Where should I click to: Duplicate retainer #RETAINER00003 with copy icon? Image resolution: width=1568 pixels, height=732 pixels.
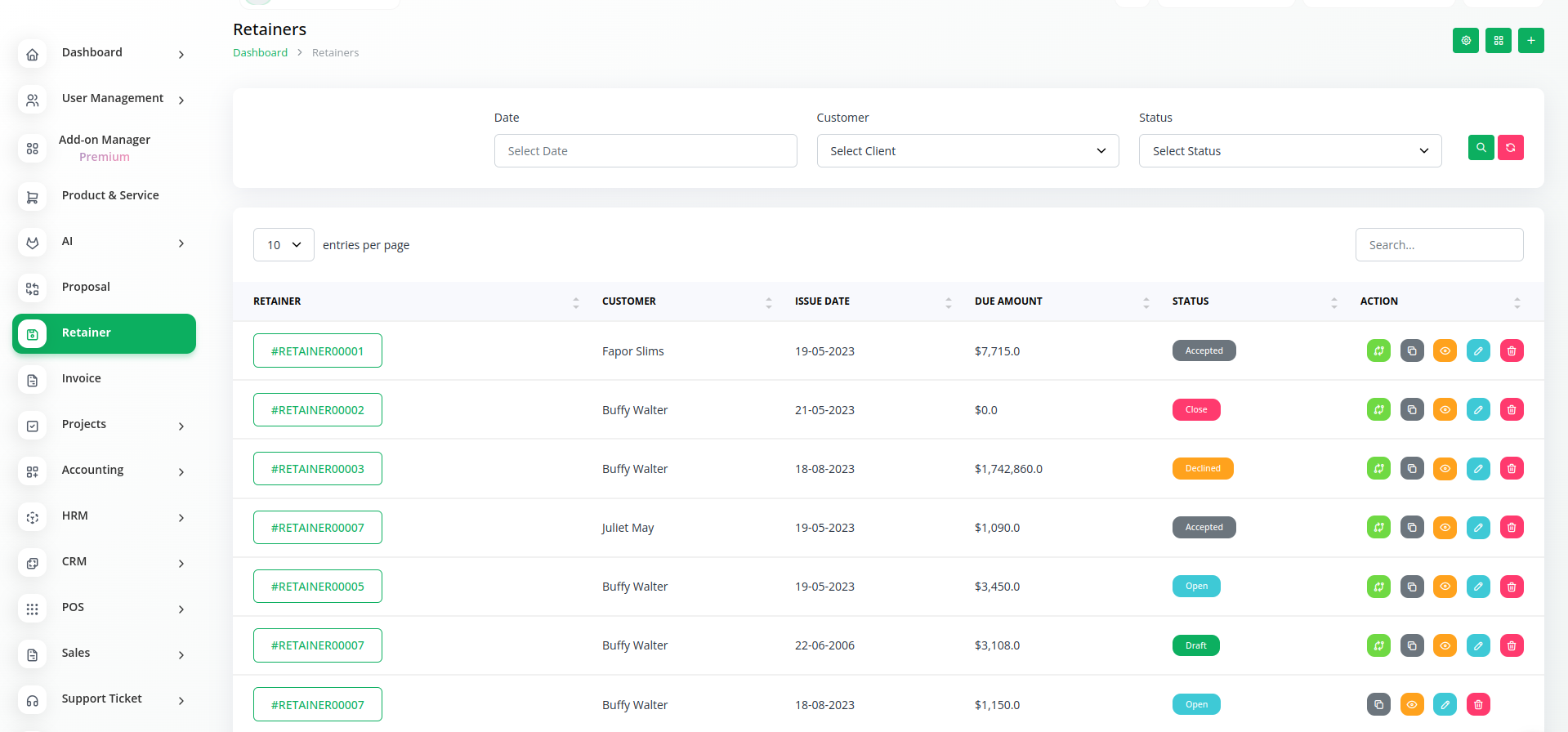1411,469
